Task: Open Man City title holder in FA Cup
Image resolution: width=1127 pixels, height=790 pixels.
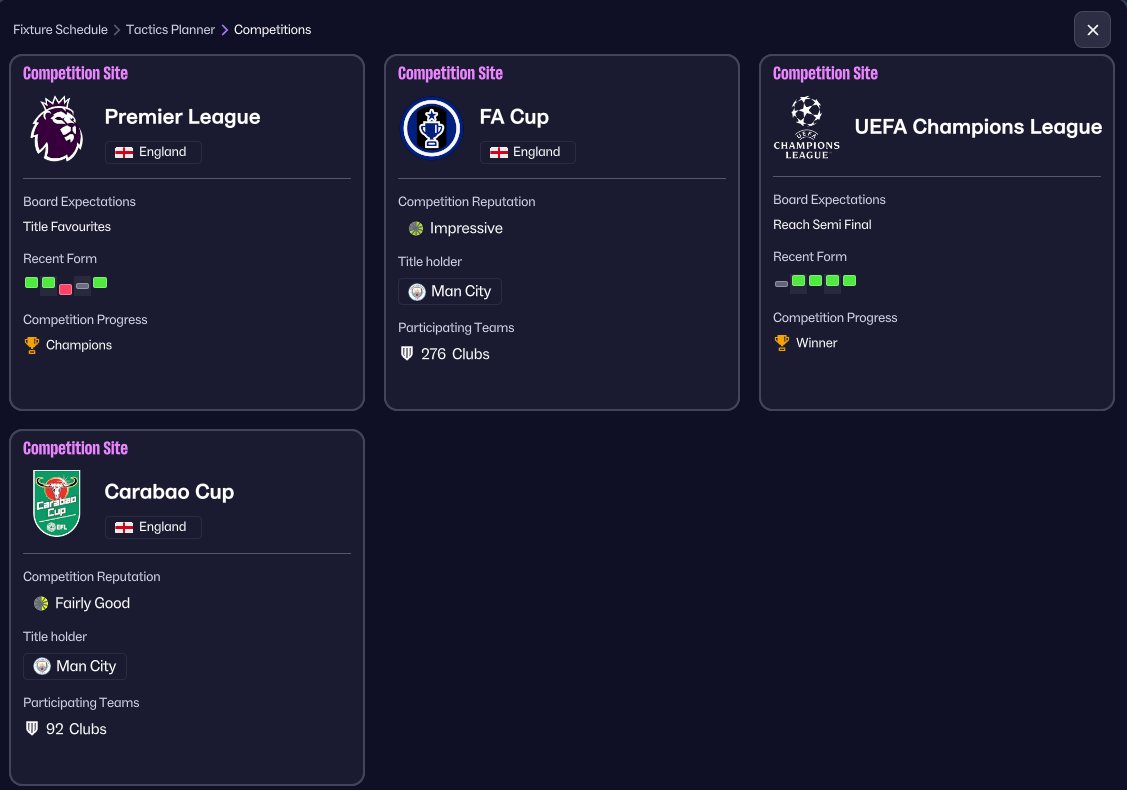Action: [x=450, y=291]
